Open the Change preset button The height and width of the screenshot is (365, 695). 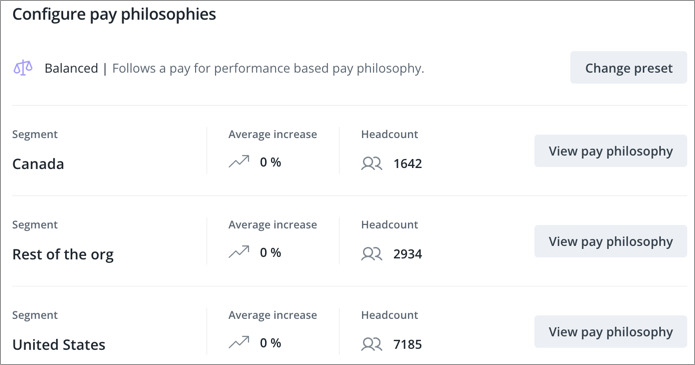click(629, 68)
